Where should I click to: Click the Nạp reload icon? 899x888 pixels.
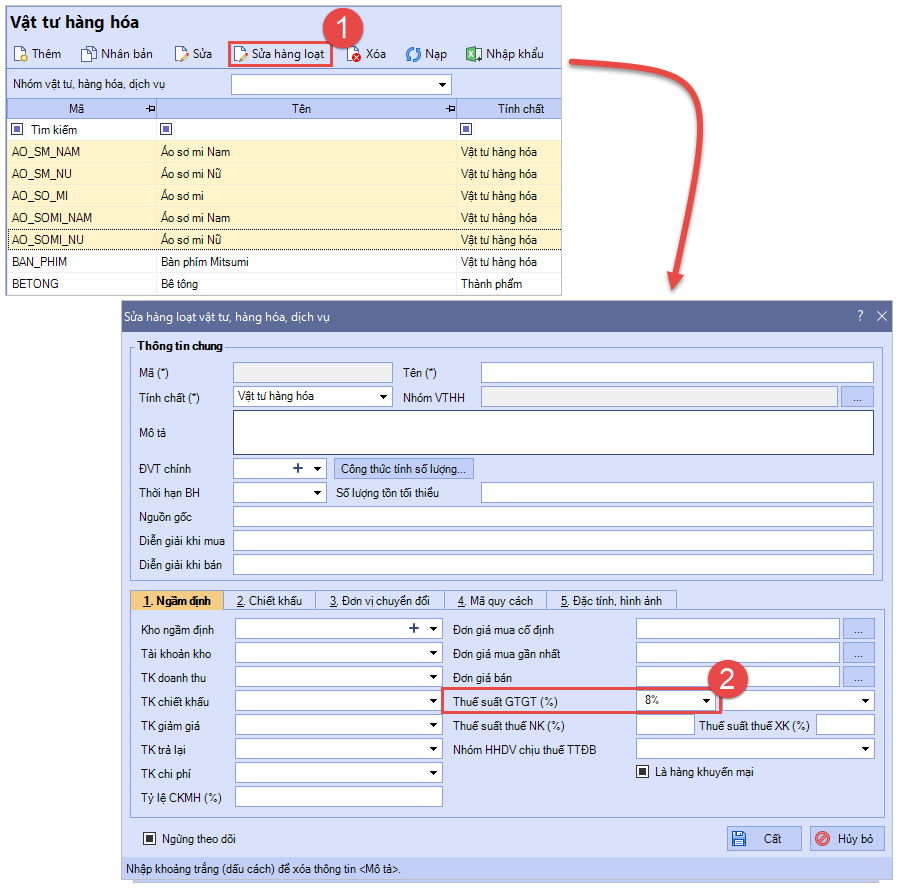413,54
